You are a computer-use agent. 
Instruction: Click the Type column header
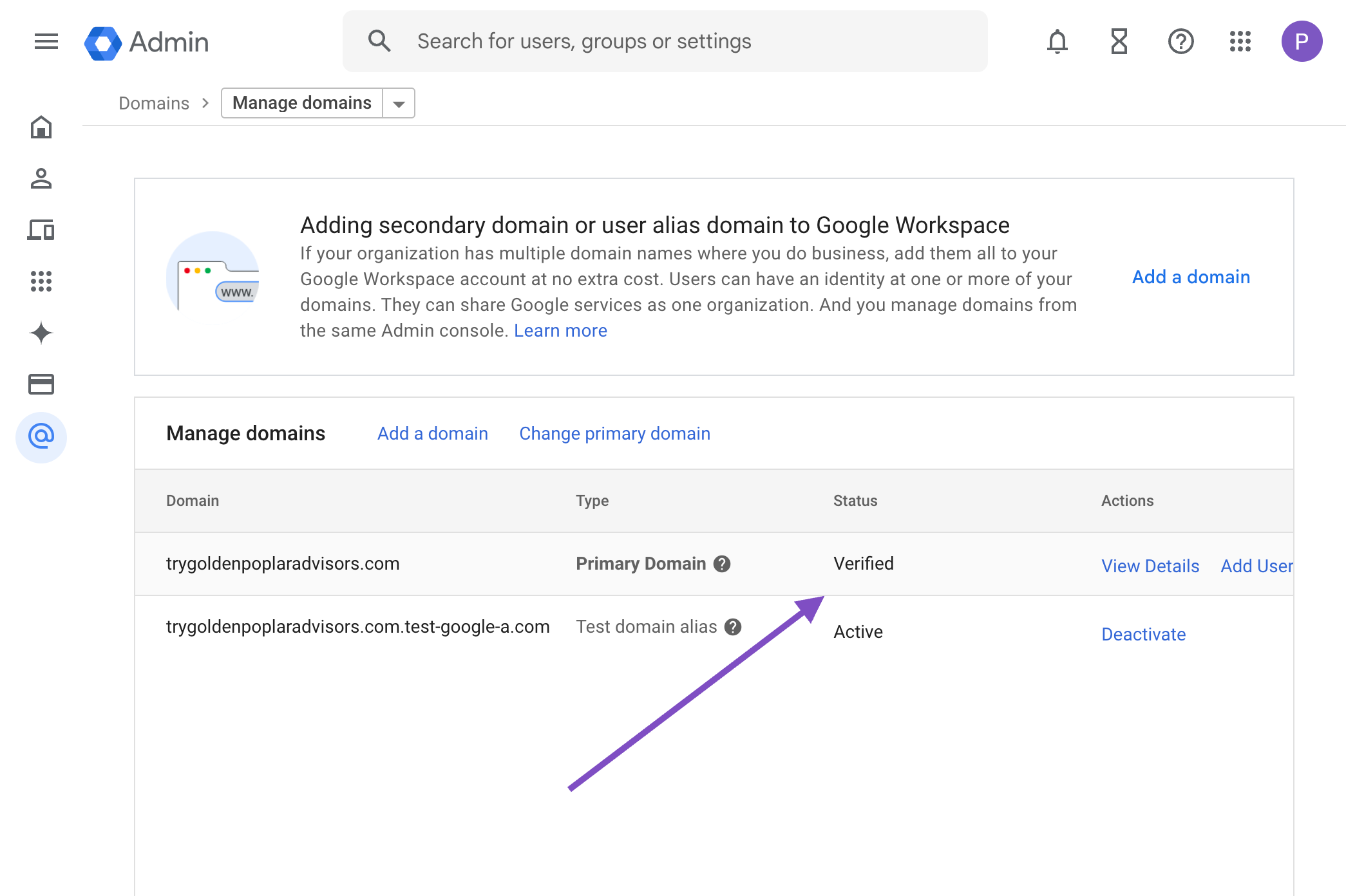[x=592, y=500]
